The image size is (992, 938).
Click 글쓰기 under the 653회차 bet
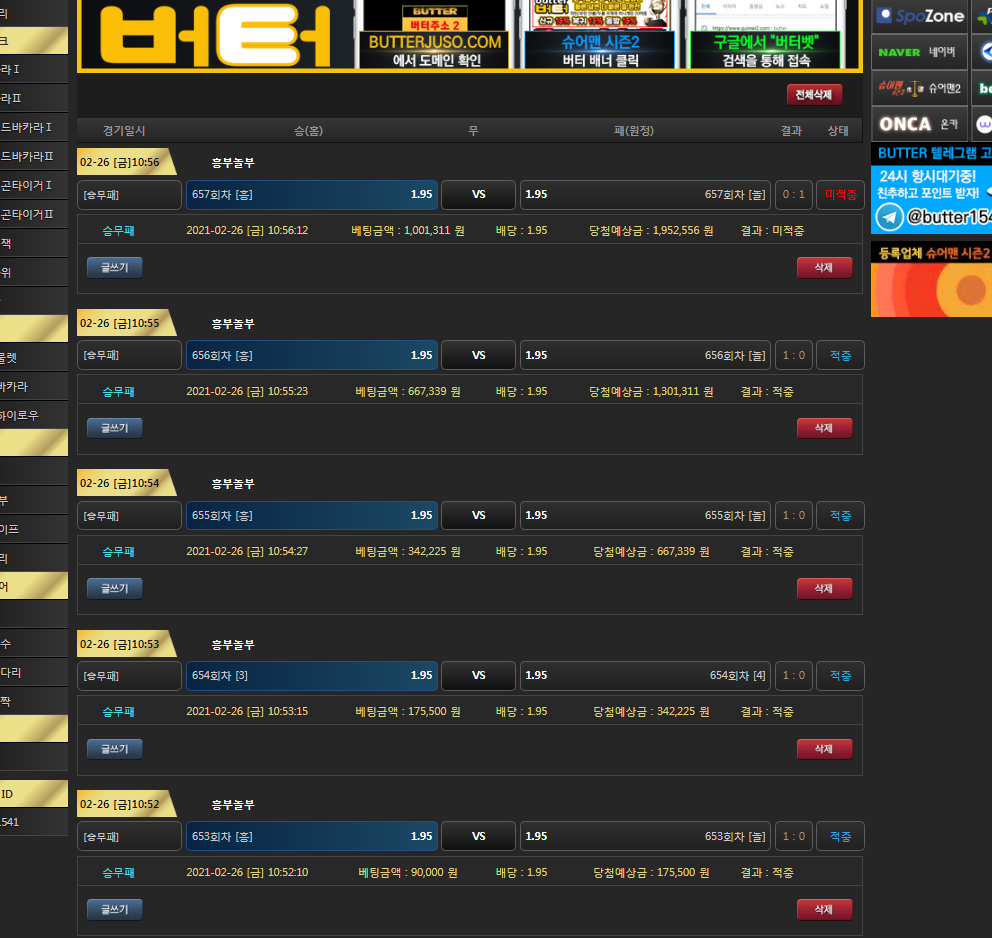(x=114, y=909)
